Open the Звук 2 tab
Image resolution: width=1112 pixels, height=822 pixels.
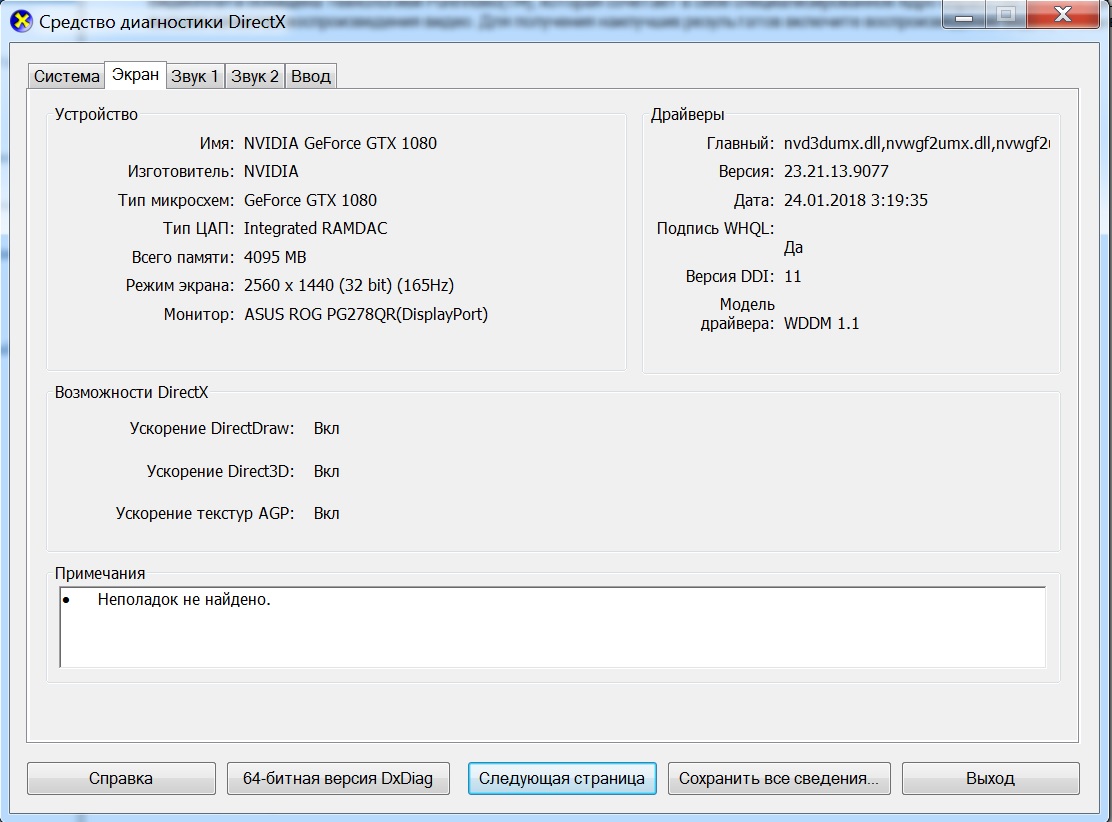click(x=255, y=76)
